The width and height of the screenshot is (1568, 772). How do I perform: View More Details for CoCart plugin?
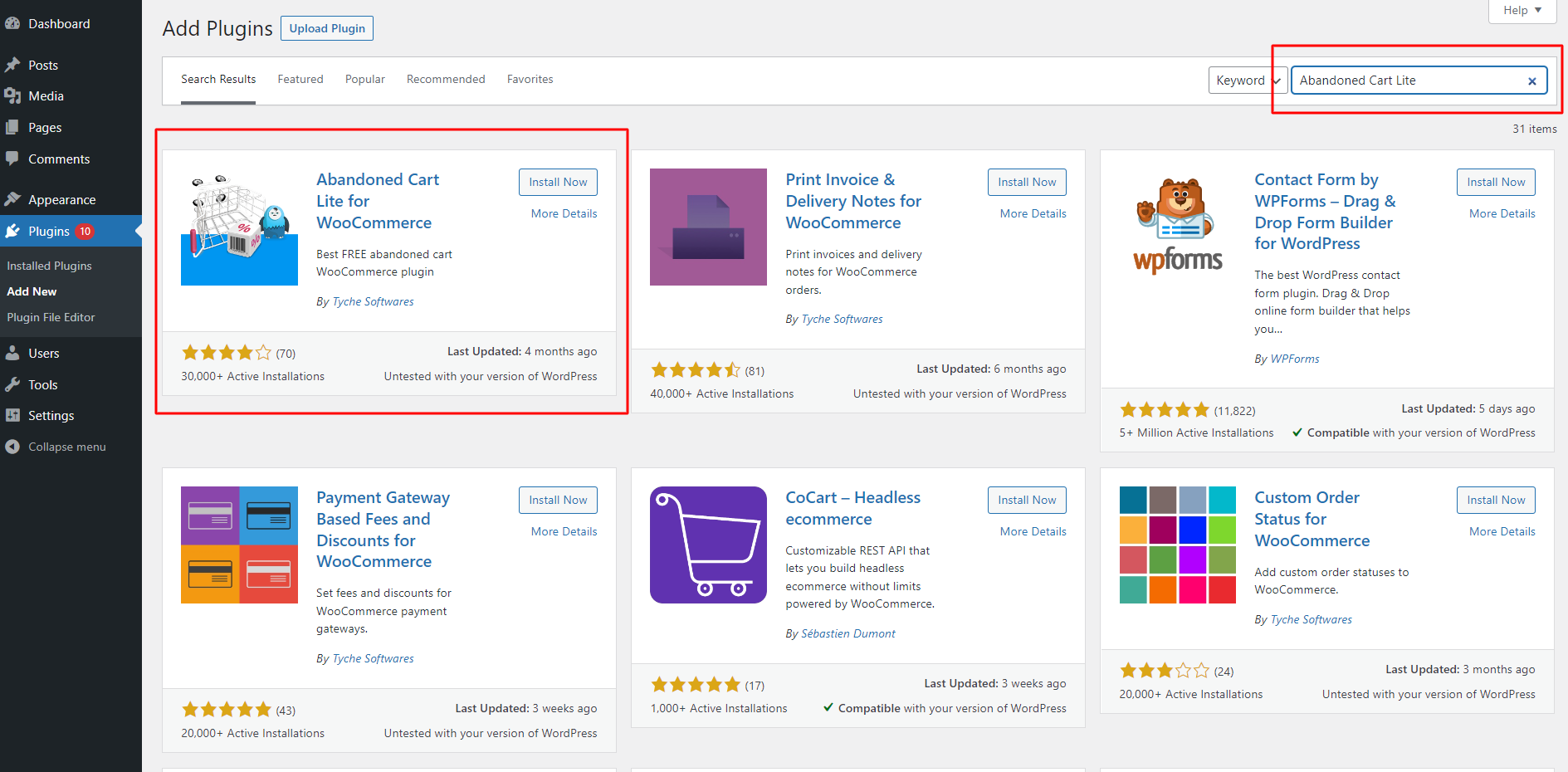click(1033, 531)
